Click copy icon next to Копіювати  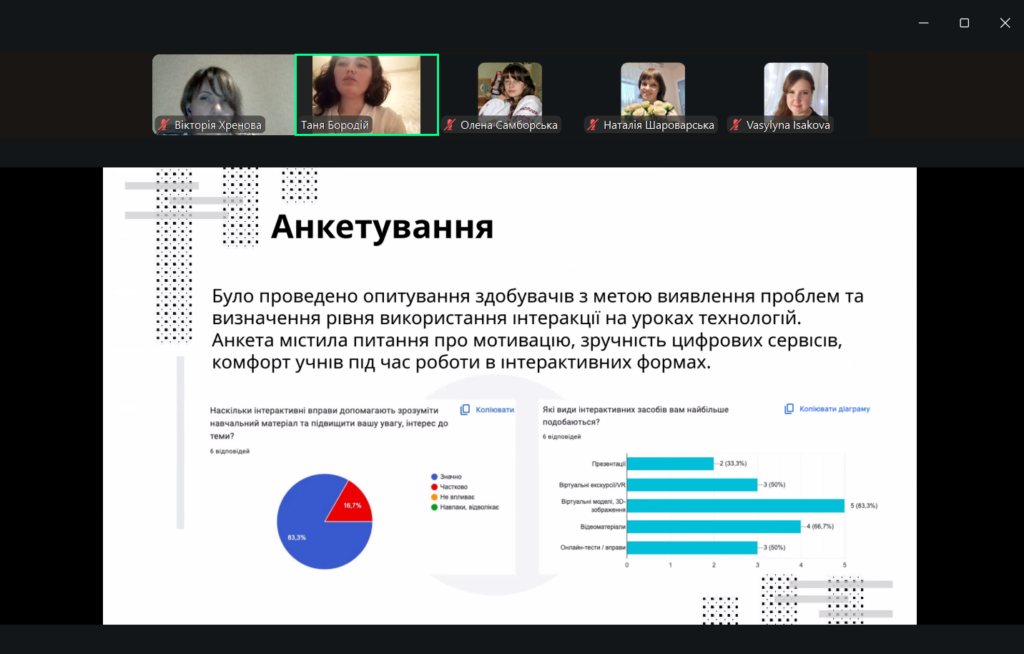point(465,410)
